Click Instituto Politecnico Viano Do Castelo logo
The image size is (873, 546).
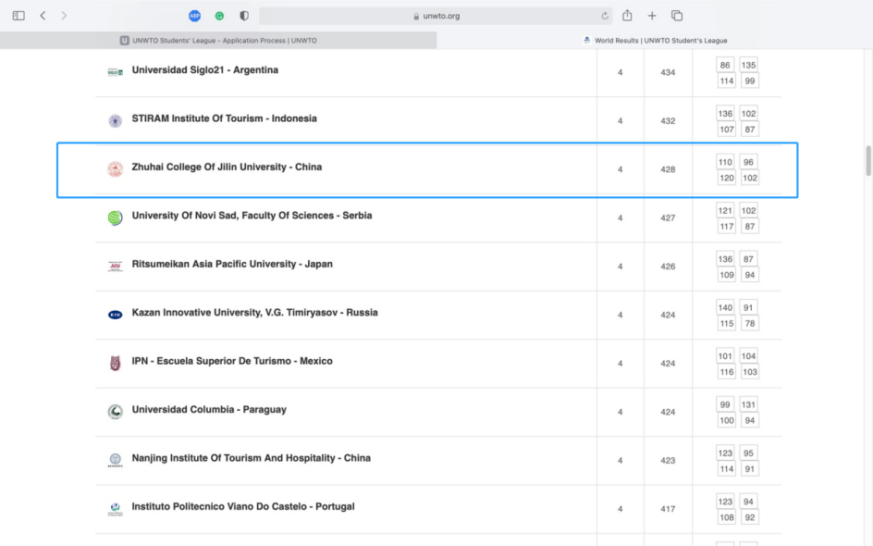(115, 508)
